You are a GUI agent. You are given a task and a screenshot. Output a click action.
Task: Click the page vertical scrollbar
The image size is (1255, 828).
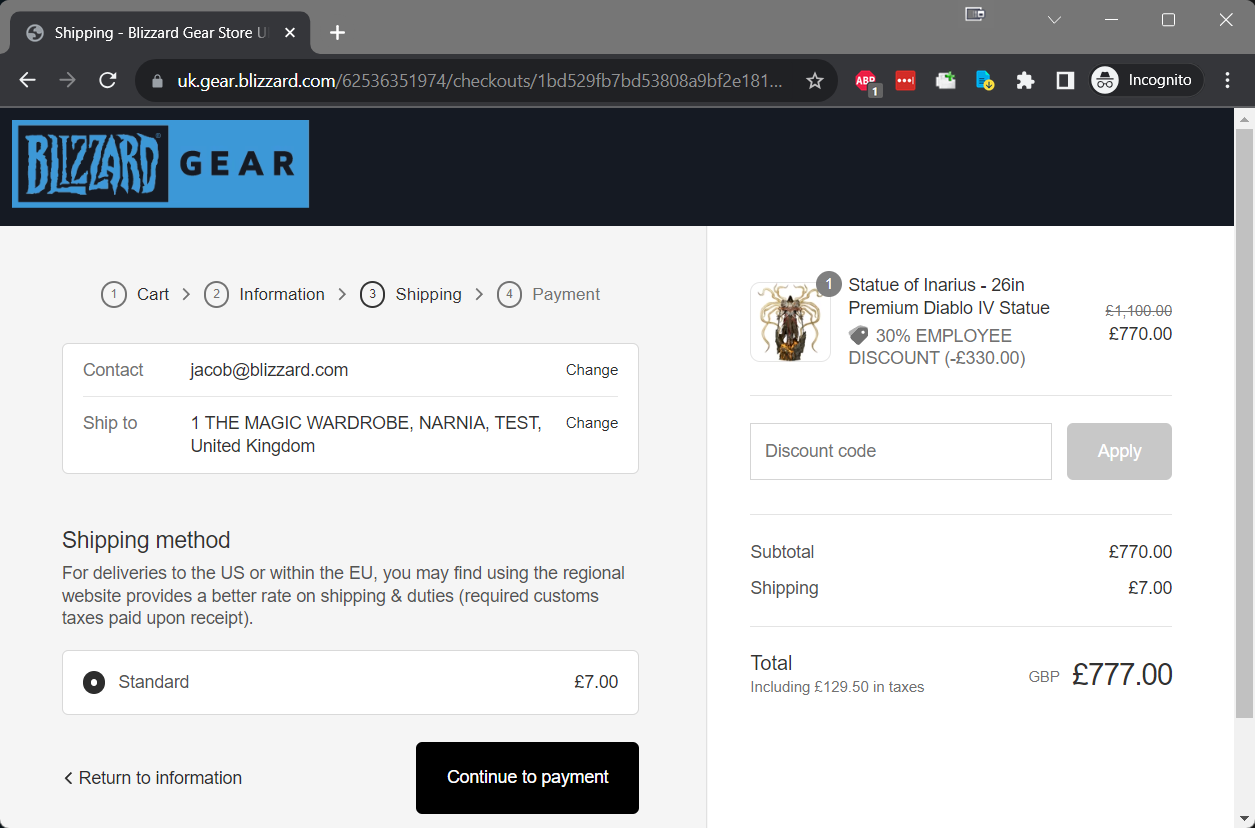coord(1244,423)
